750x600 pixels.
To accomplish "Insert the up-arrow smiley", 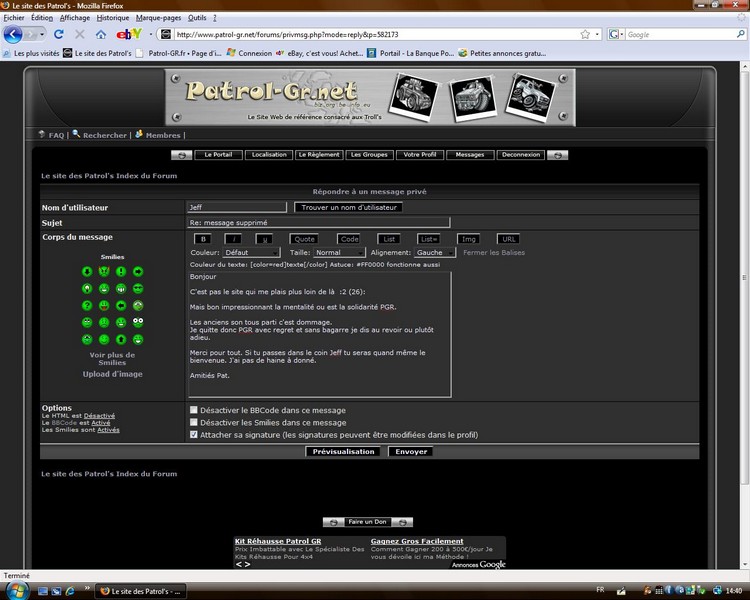I will [121, 340].
